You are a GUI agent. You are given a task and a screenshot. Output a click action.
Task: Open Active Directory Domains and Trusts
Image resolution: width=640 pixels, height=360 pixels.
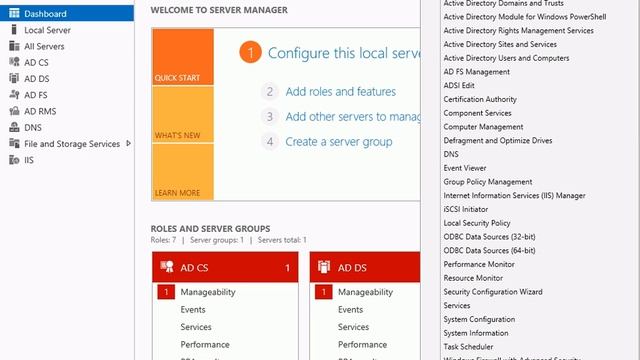[x=503, y=3]
